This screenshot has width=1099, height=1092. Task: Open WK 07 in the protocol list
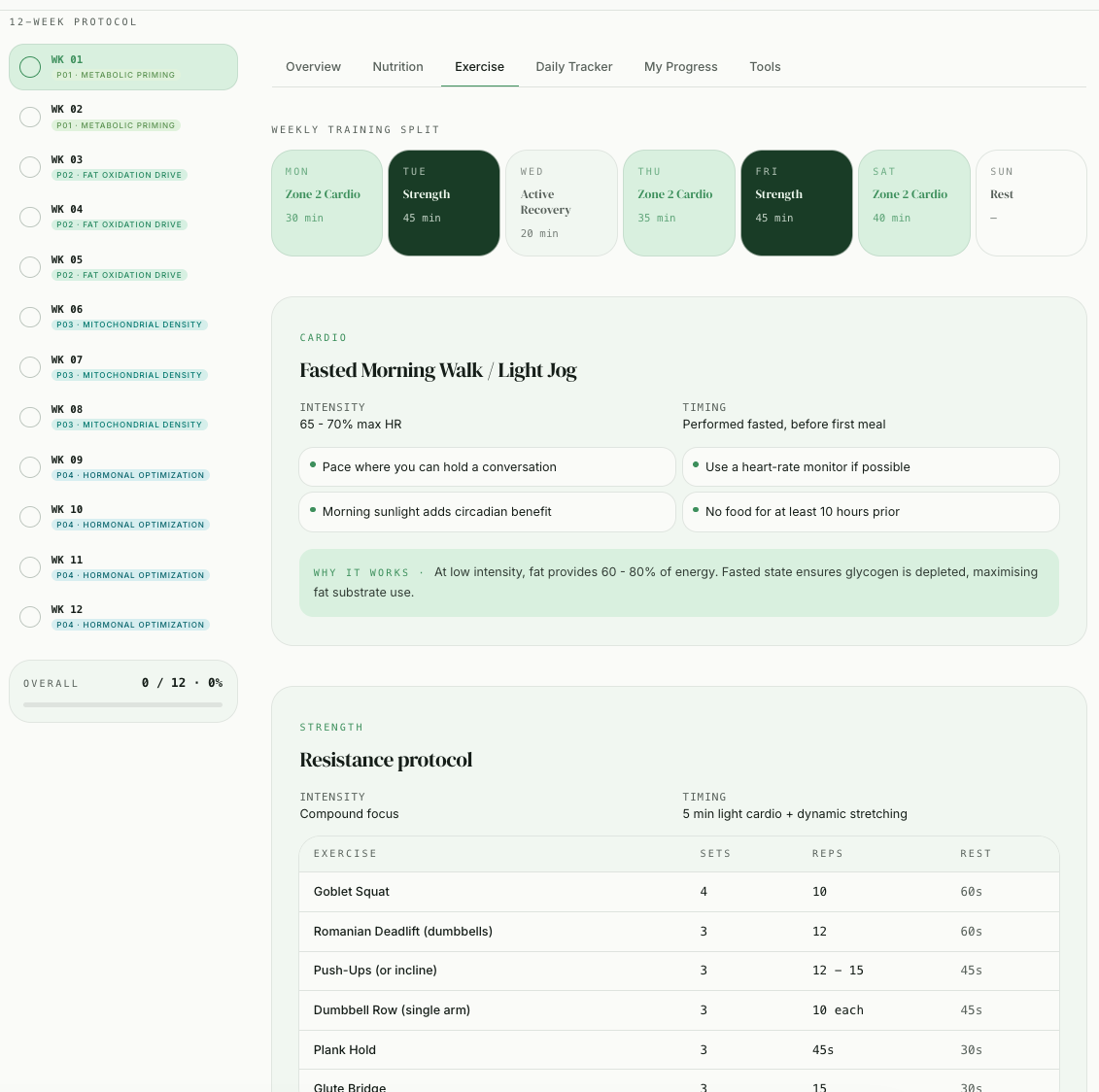[x=123, y=367]
